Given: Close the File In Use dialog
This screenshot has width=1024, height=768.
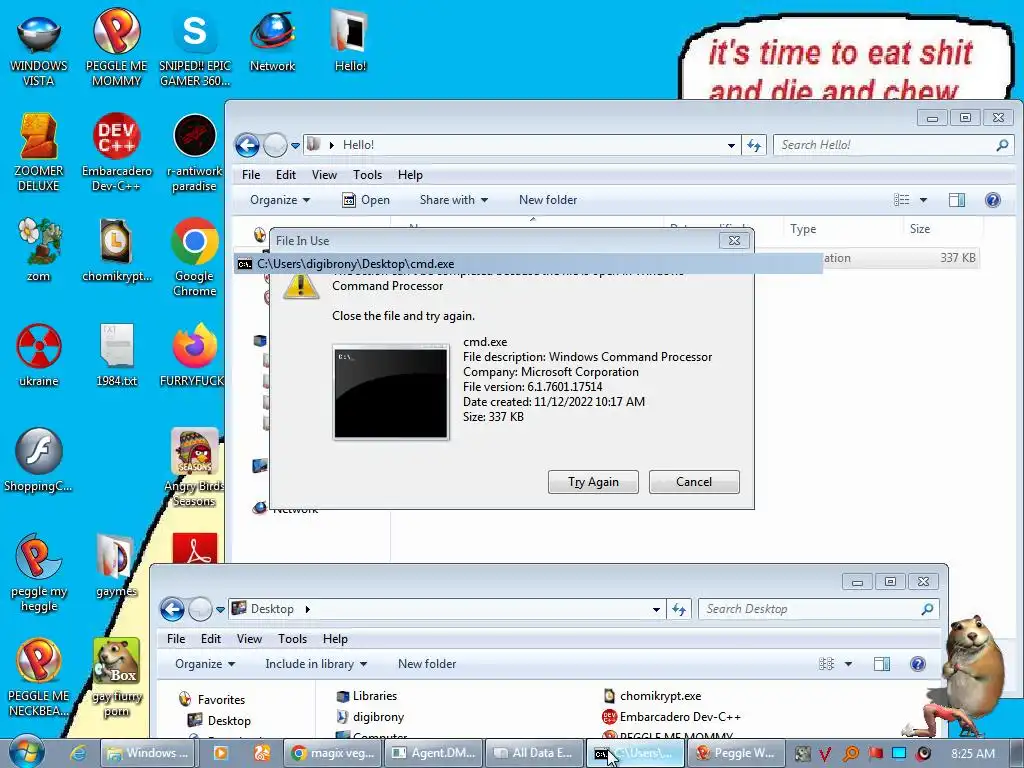Looking at the screenshot, I should [x=734, y=241].
